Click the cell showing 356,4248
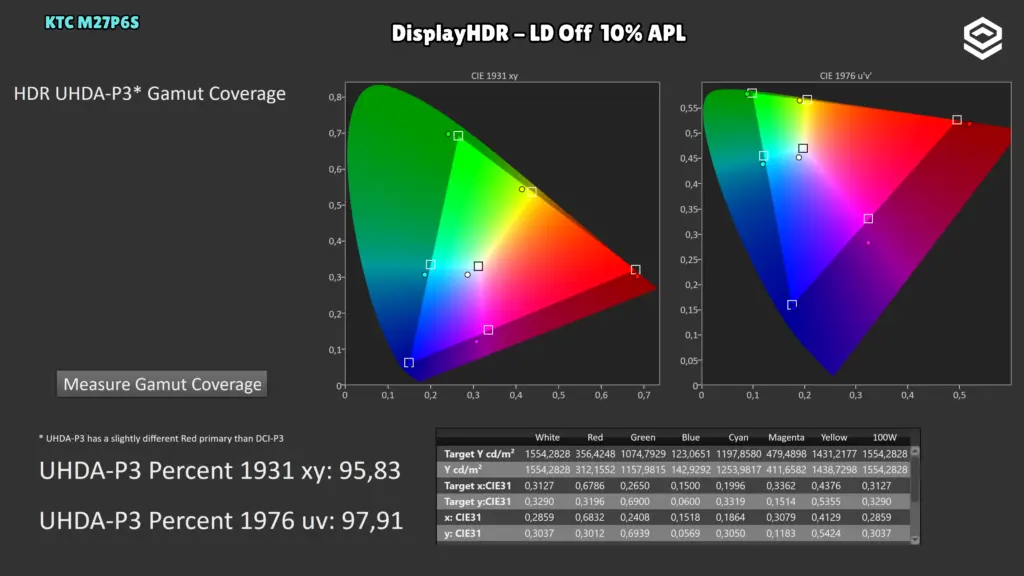The image size is (1024, 576). 595,454
